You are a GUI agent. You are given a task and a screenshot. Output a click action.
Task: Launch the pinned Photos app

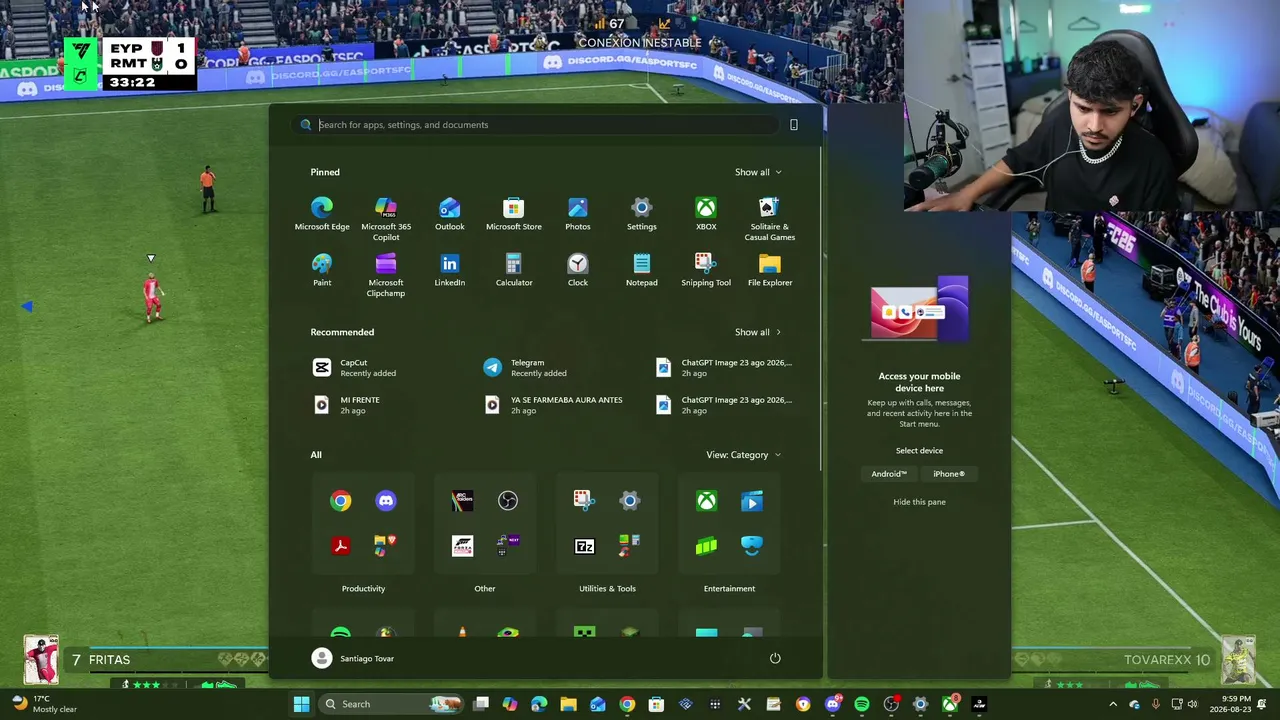(578, 214)
